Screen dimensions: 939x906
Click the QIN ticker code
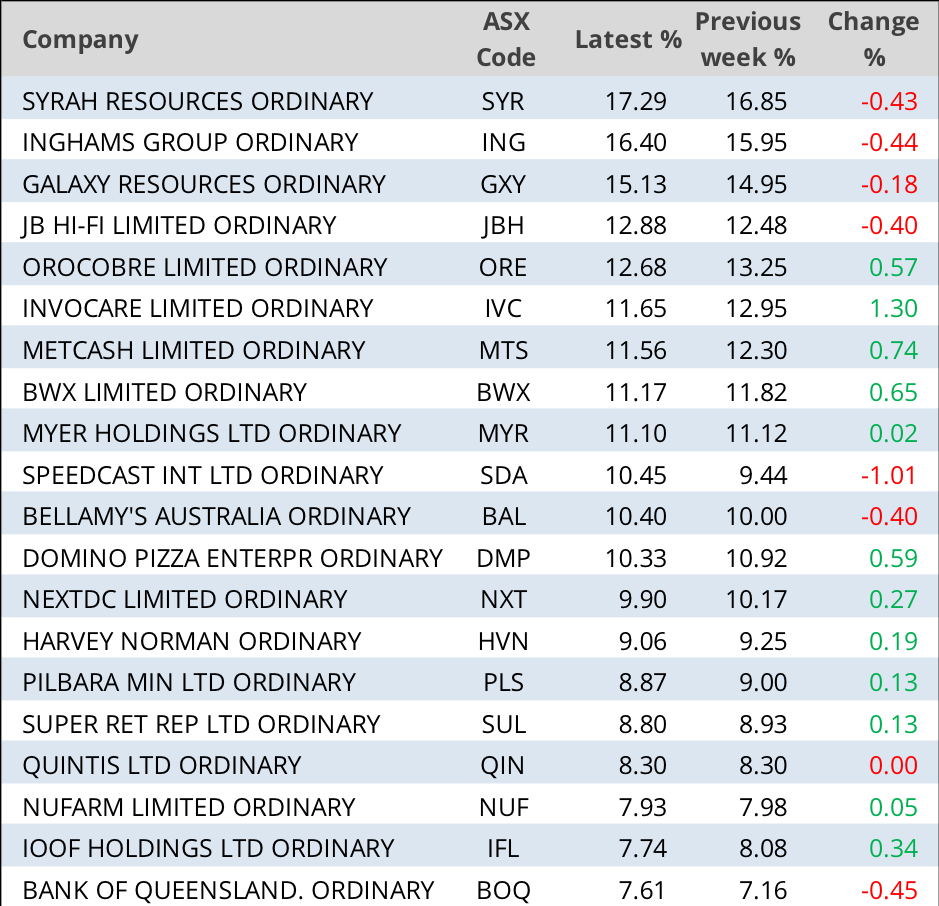point(503,765)
